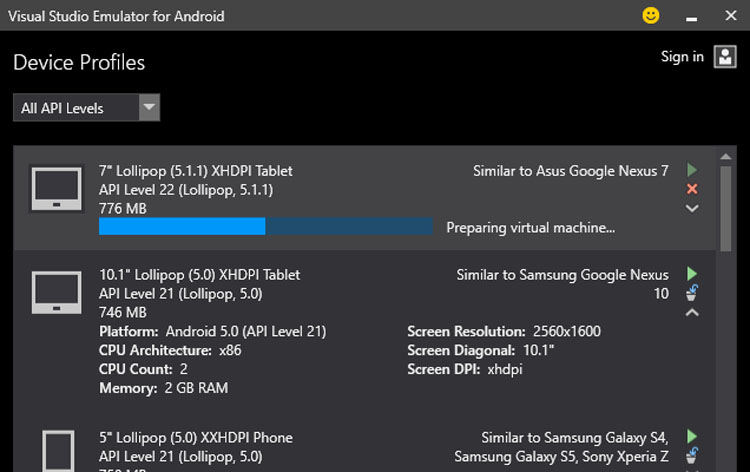Select the 5" Lollipop phone device thumbnail

[x=58, y=451]
